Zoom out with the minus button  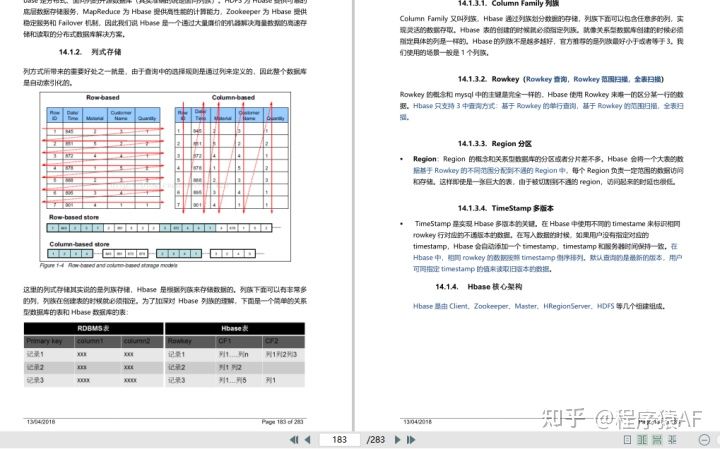[703, 440]
